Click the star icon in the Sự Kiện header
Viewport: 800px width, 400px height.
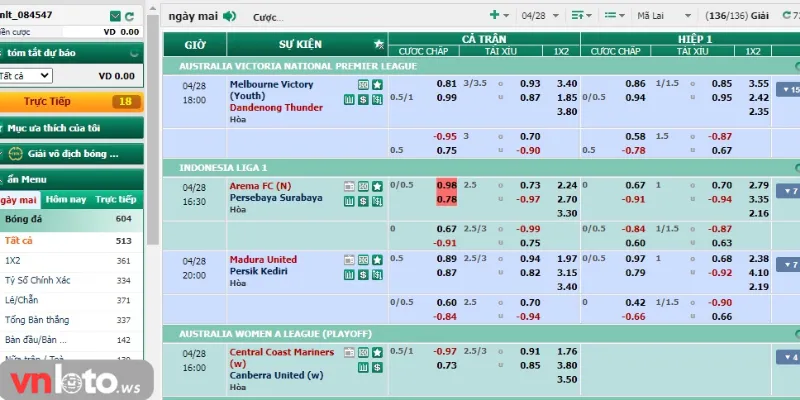pos(377,44)
